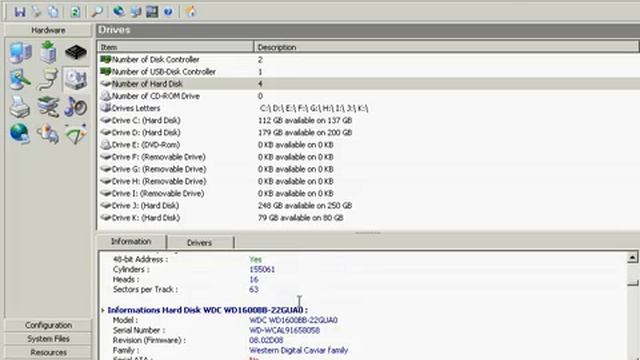640x360 pixels.
Task: Select the Number of CD-ROM Drive row
Action: (369, 96)
